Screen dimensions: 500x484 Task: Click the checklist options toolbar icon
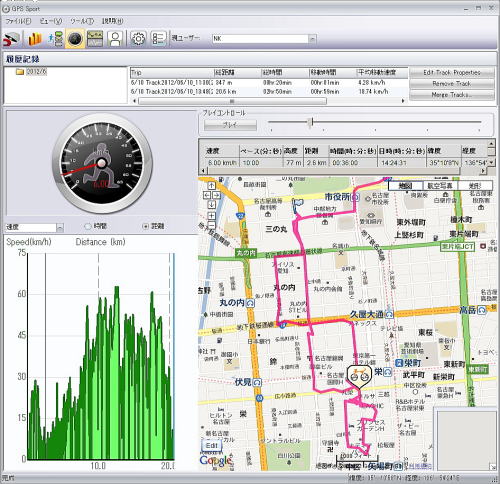158,39
